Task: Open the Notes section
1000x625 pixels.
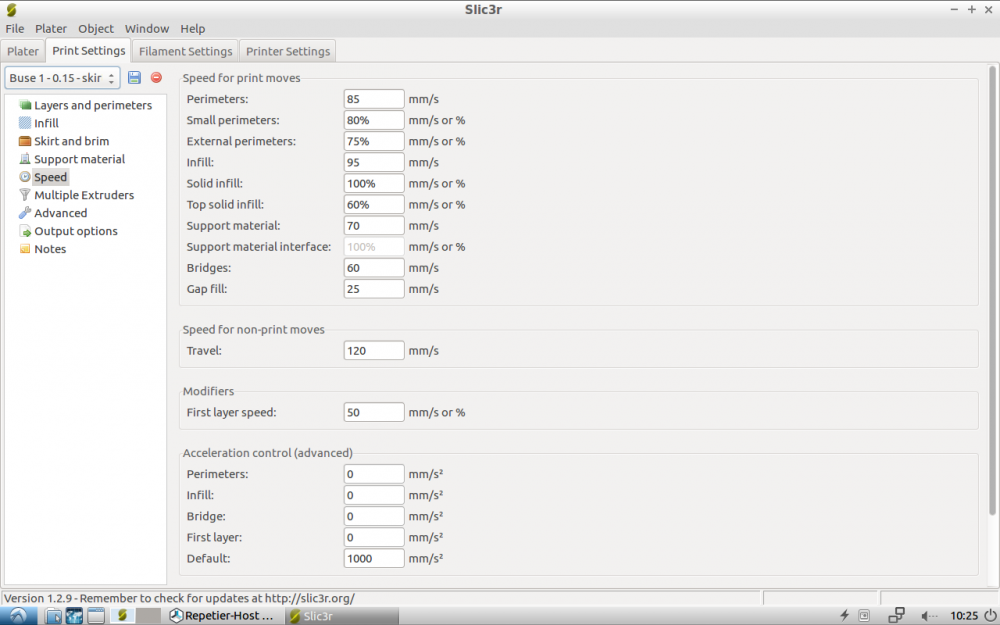Action: coord(50,249)
